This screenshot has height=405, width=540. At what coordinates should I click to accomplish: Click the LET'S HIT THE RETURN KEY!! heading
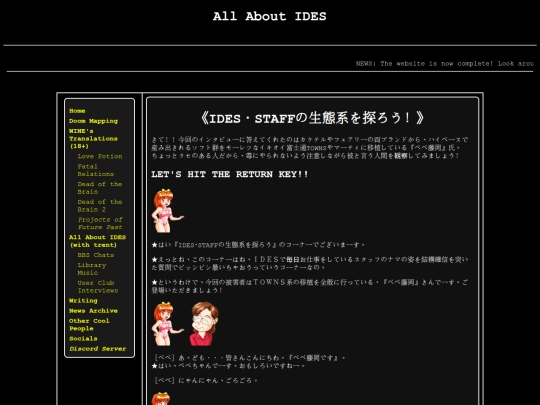tap(230, 174)
